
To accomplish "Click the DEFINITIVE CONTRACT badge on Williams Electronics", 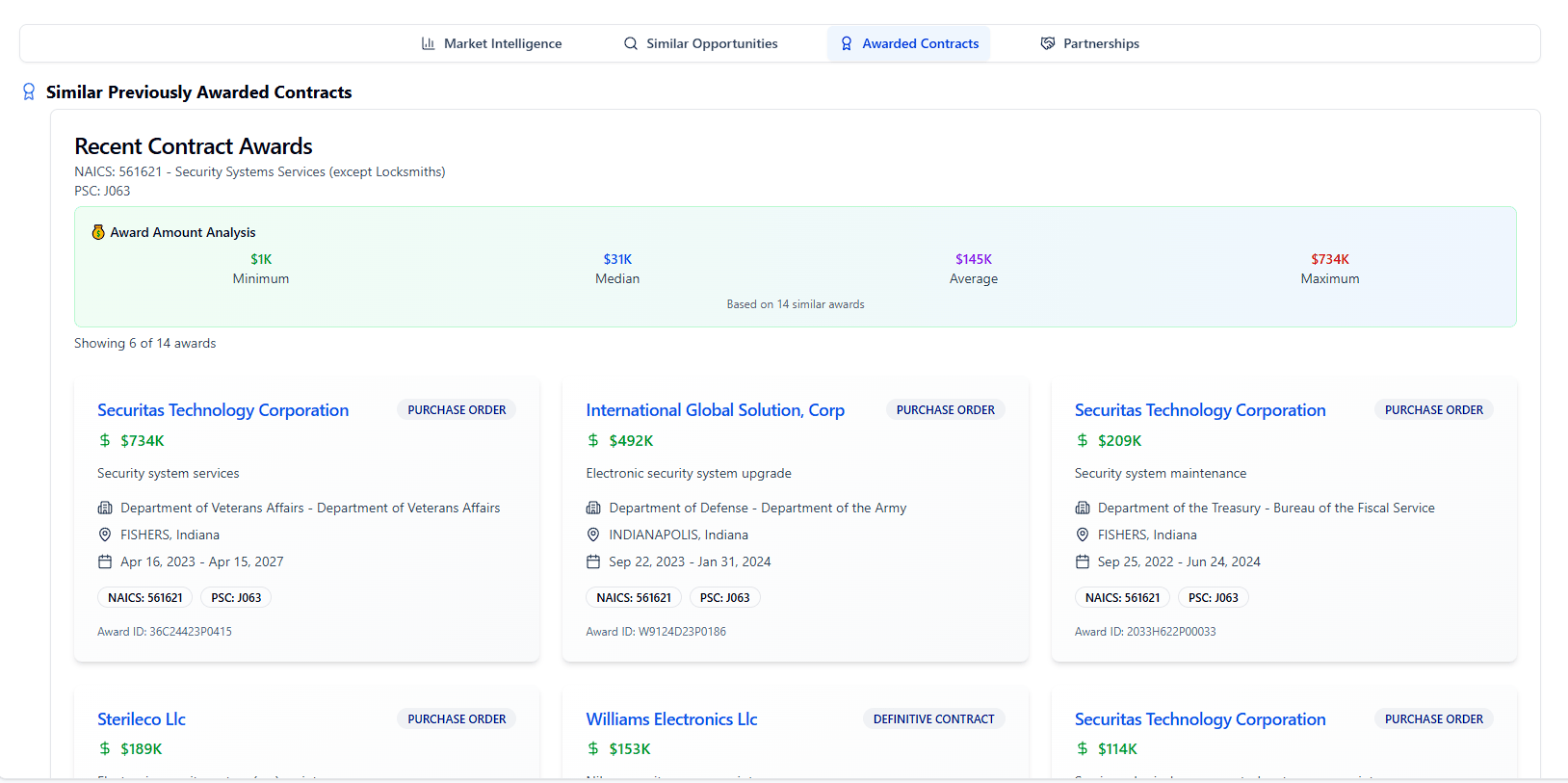I will pos(934,719).
